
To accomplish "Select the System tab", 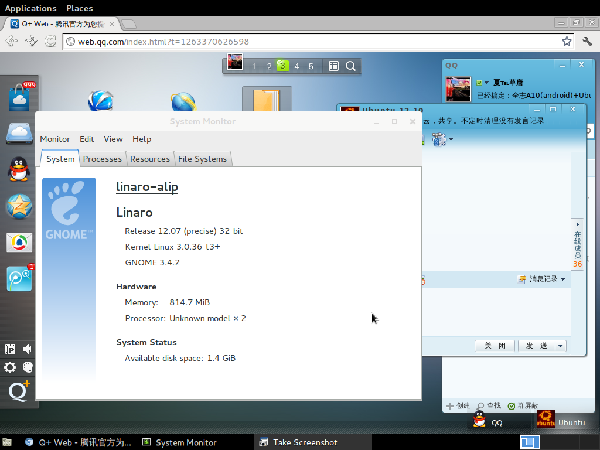I will click(x=60, y=159).
